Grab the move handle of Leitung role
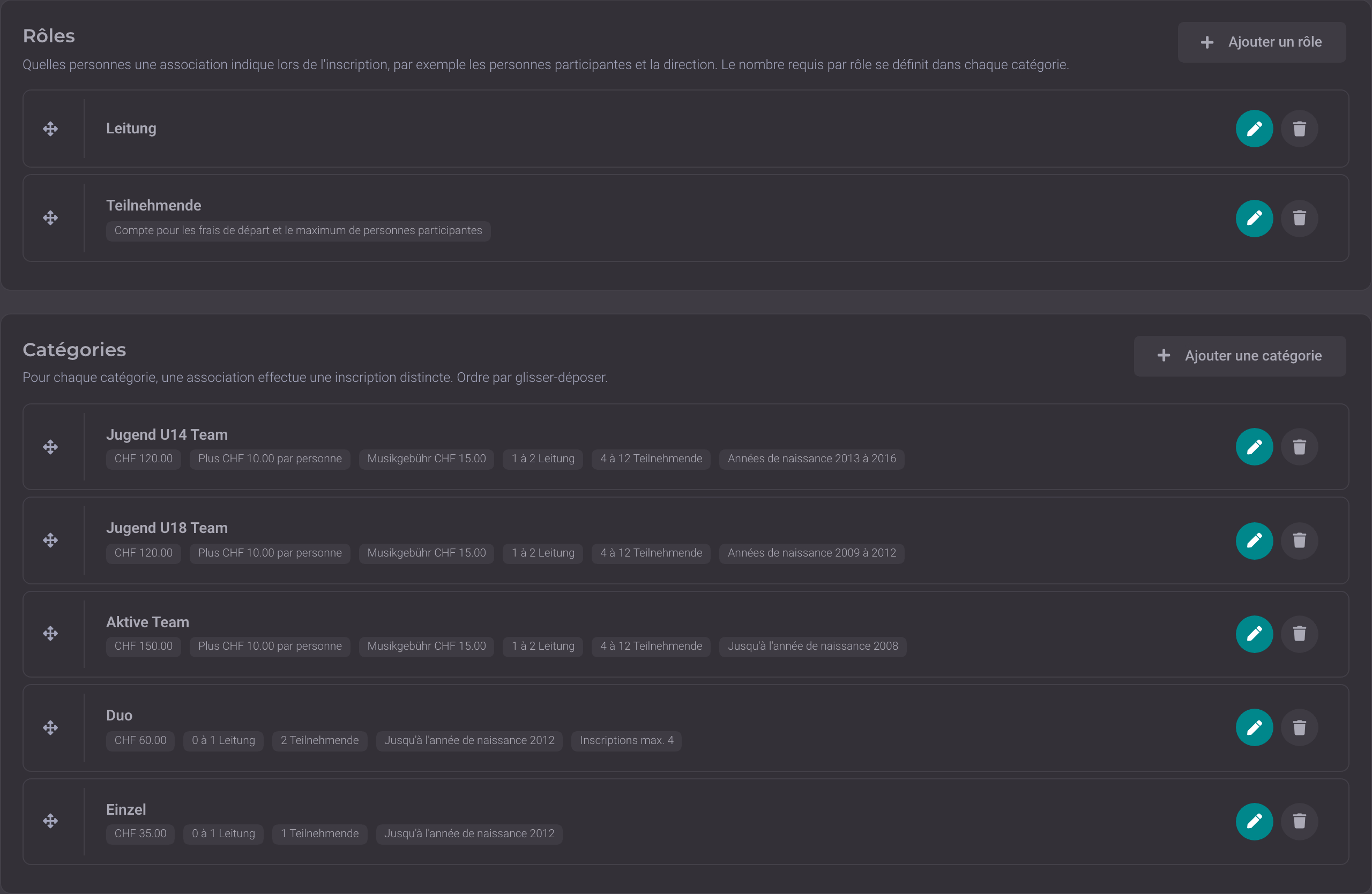1372x894 pixels. (x=50, y=129)
